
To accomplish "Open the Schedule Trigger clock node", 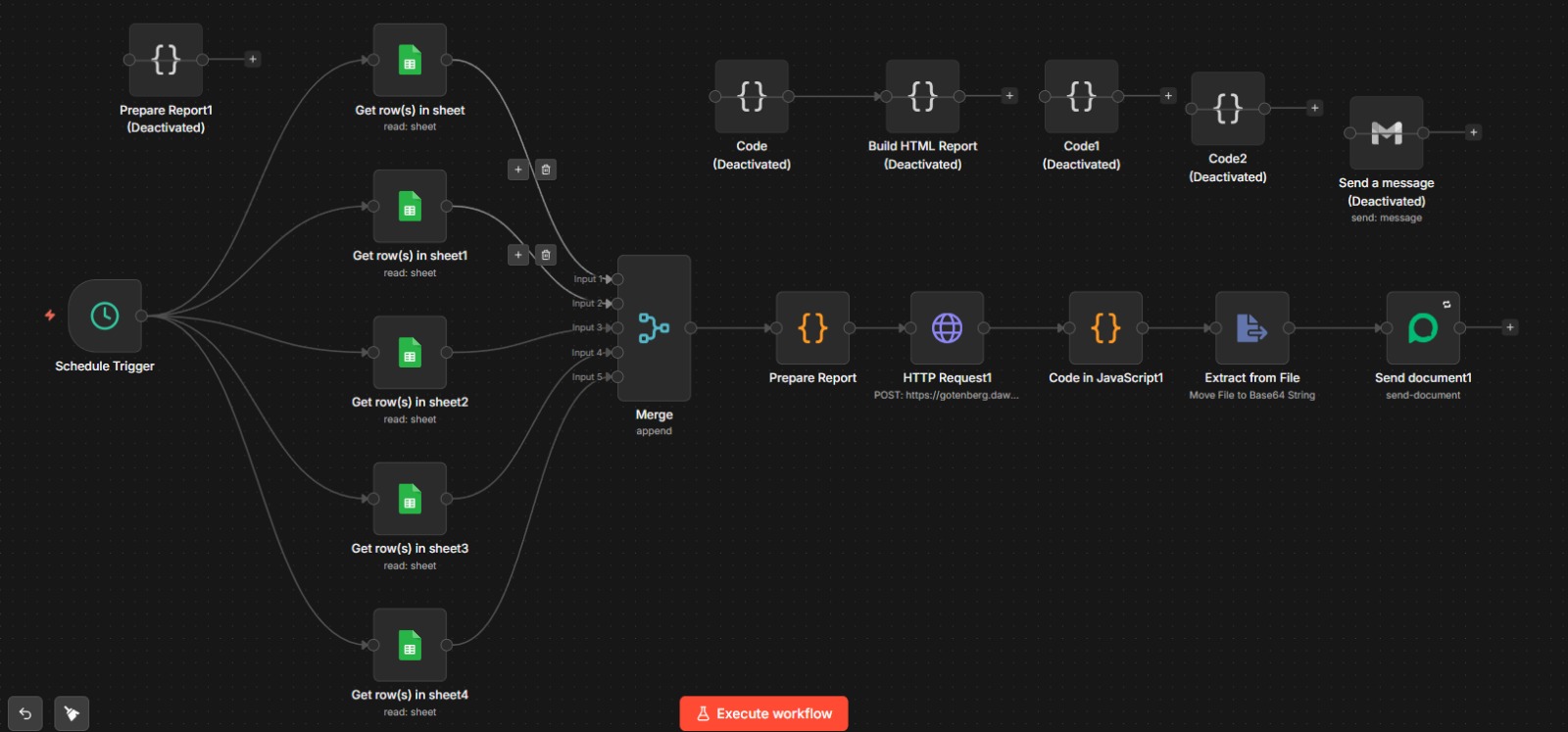I will [x=105, y=316].
